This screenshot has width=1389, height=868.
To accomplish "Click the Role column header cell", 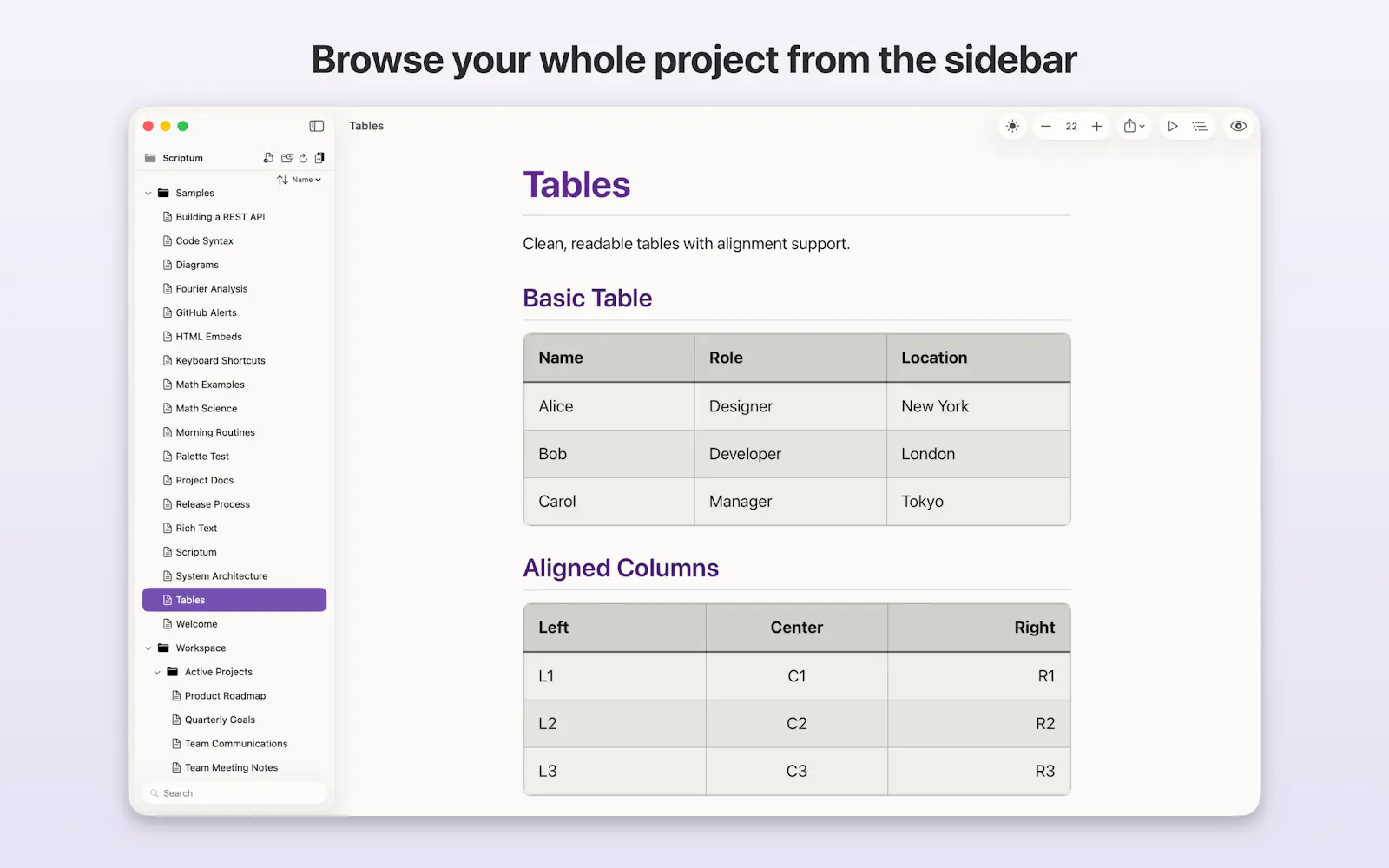I will point(790,358).
